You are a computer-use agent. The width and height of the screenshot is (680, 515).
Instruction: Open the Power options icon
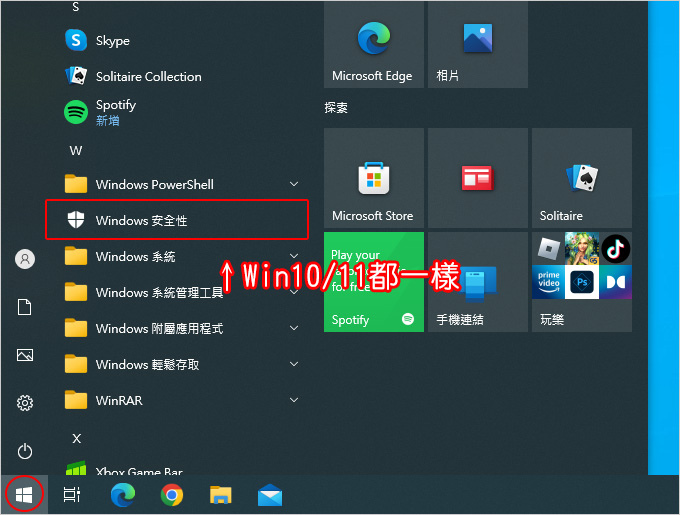coord(25,451)
